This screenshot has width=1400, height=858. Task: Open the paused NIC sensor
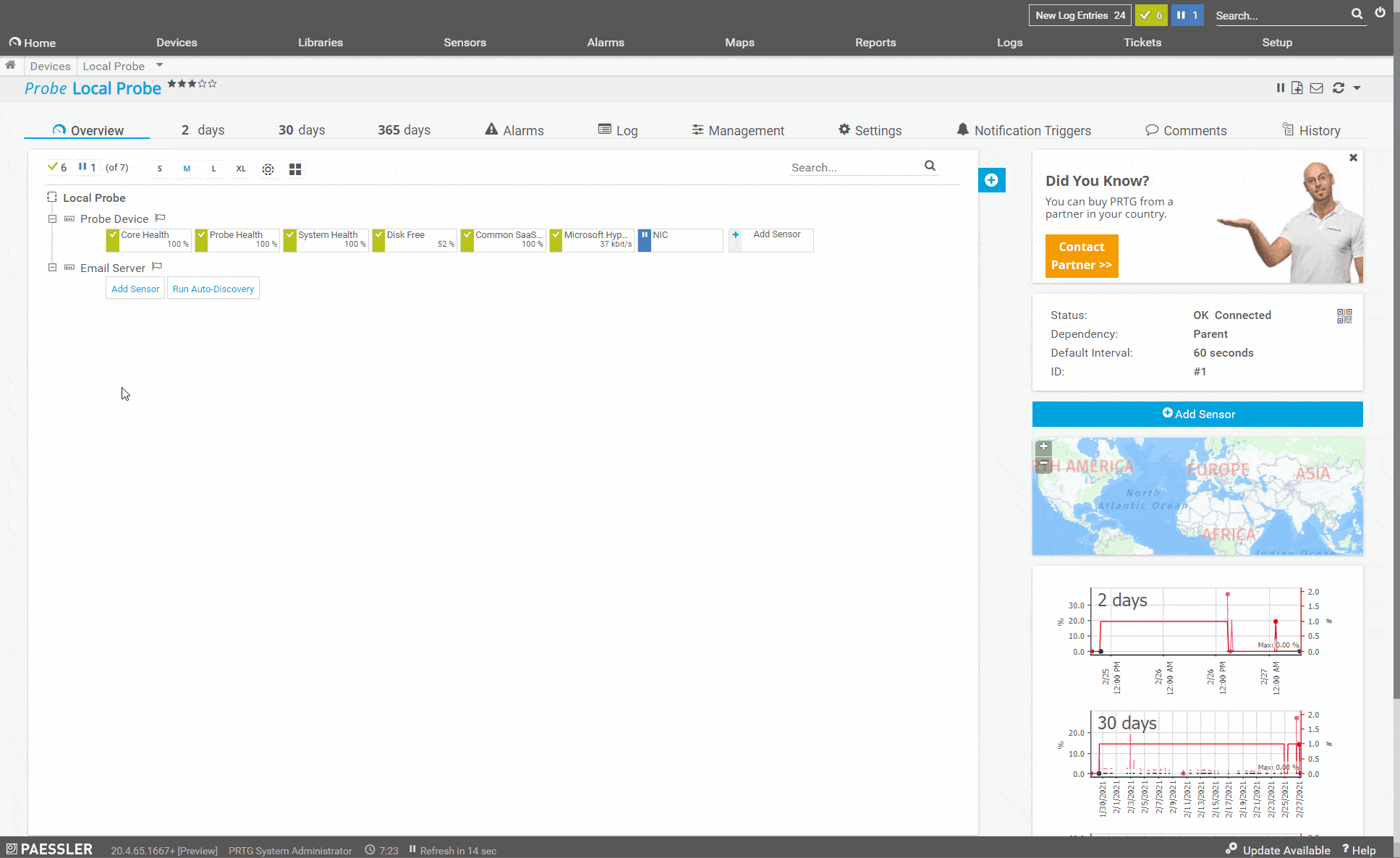tap(681, 240)
